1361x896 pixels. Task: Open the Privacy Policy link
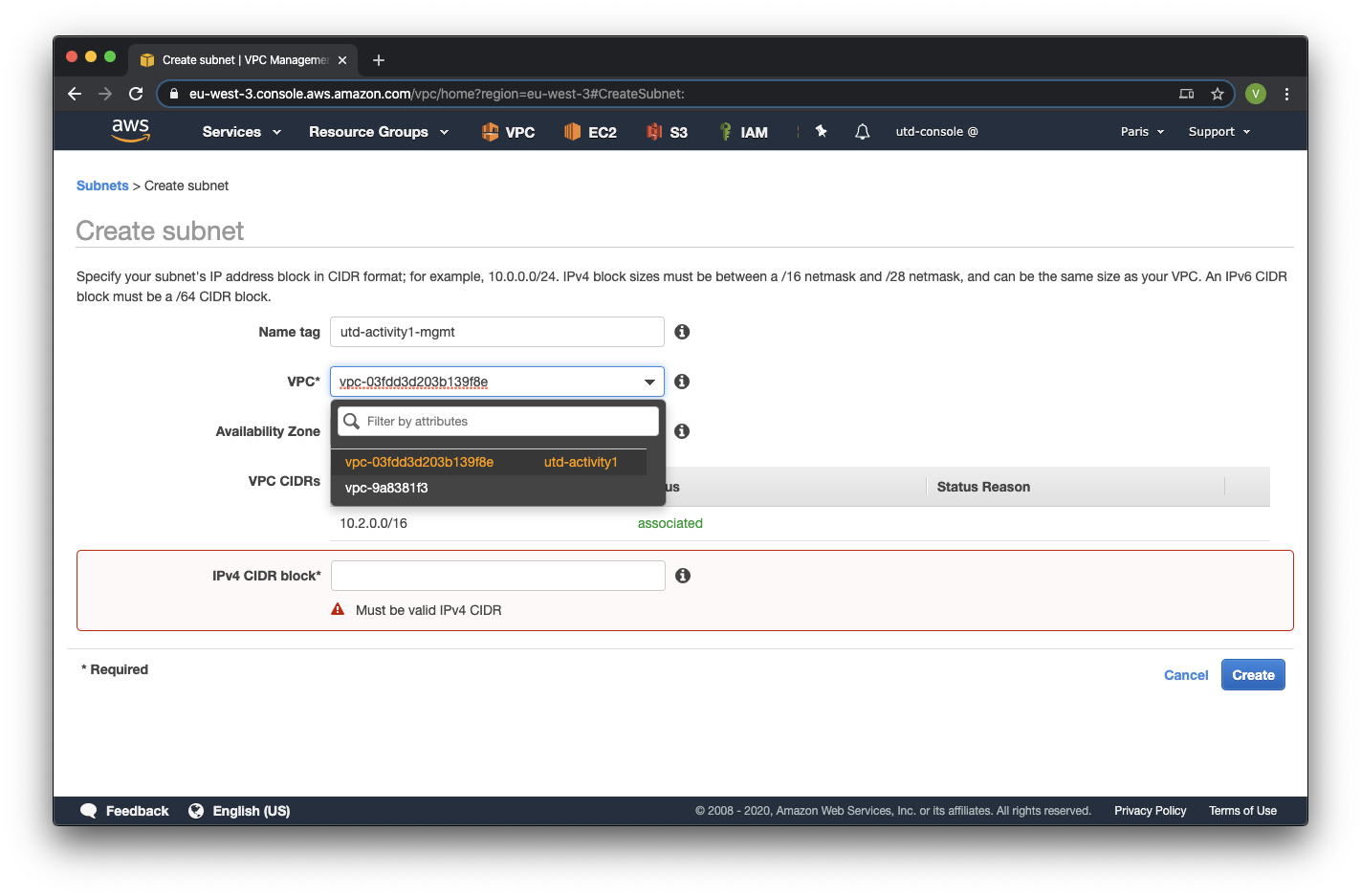[x=1150, y=811]
